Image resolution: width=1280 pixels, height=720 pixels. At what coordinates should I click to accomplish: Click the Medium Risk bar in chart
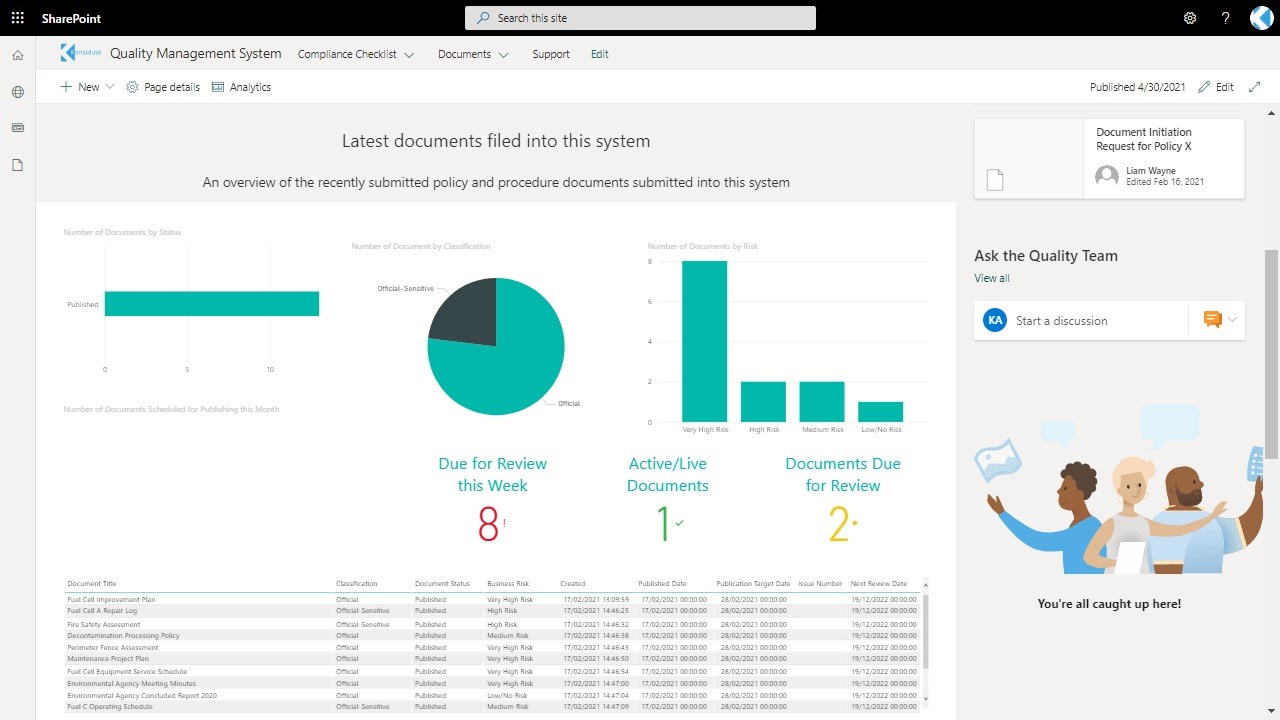click(x=822, y=402)
